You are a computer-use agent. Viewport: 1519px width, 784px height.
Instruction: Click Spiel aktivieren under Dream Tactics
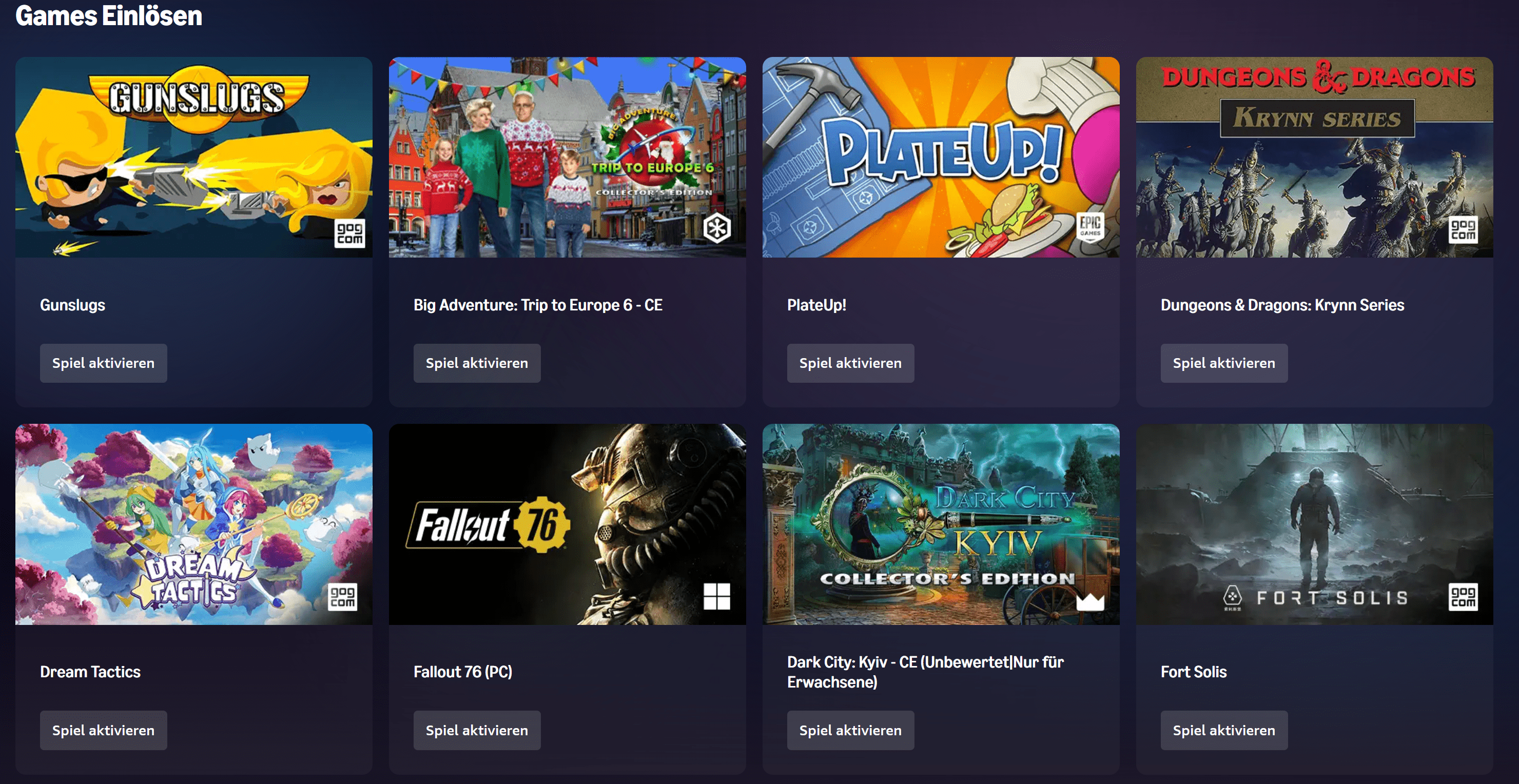103,730
